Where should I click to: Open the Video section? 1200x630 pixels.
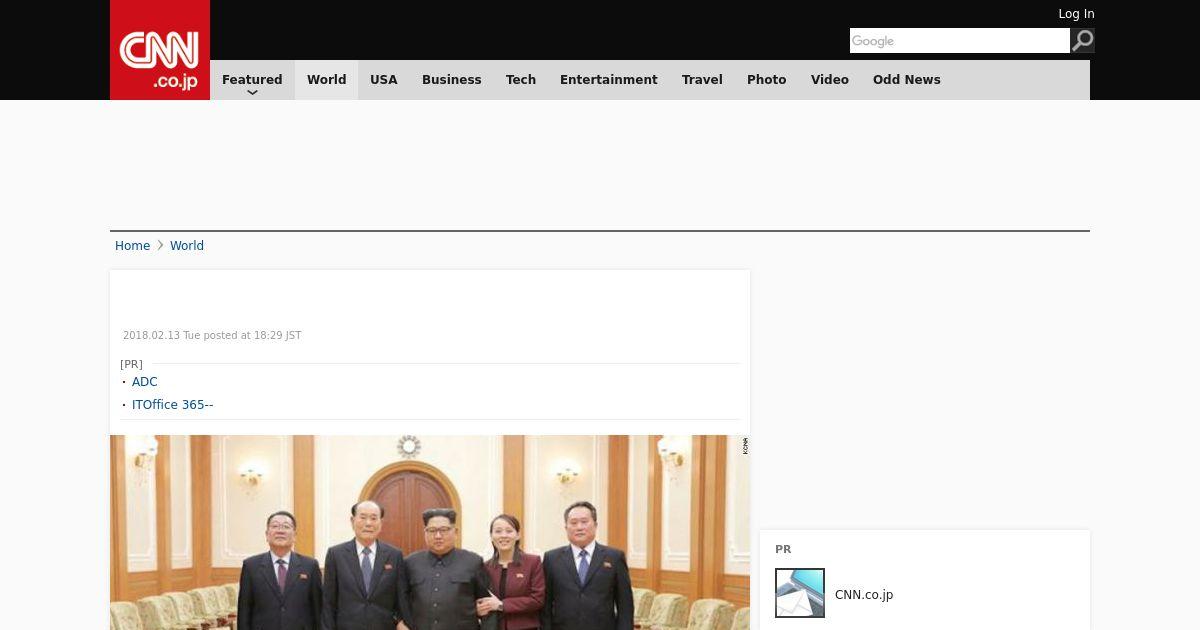pyautogui.click(x=830, y=80)
